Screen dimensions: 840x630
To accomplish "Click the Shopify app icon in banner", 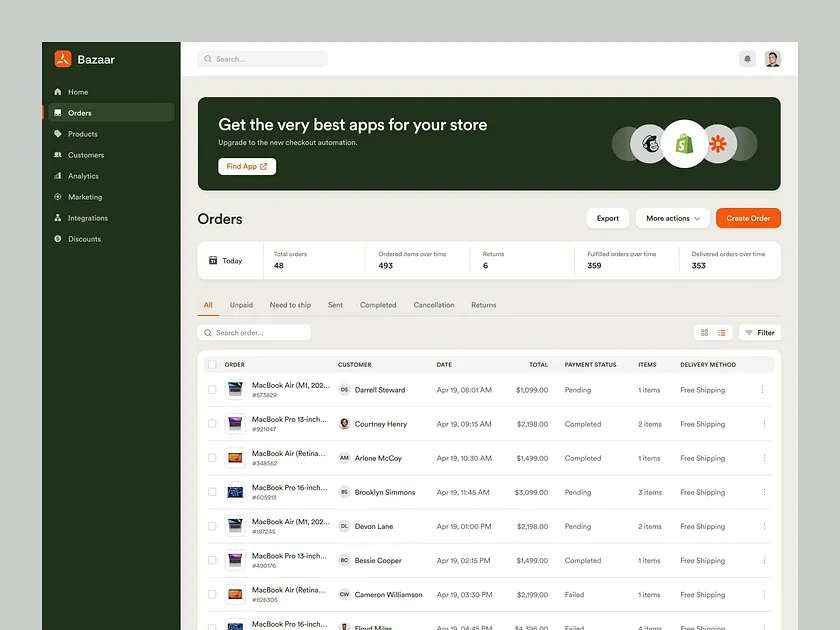I will click(684, 144).
